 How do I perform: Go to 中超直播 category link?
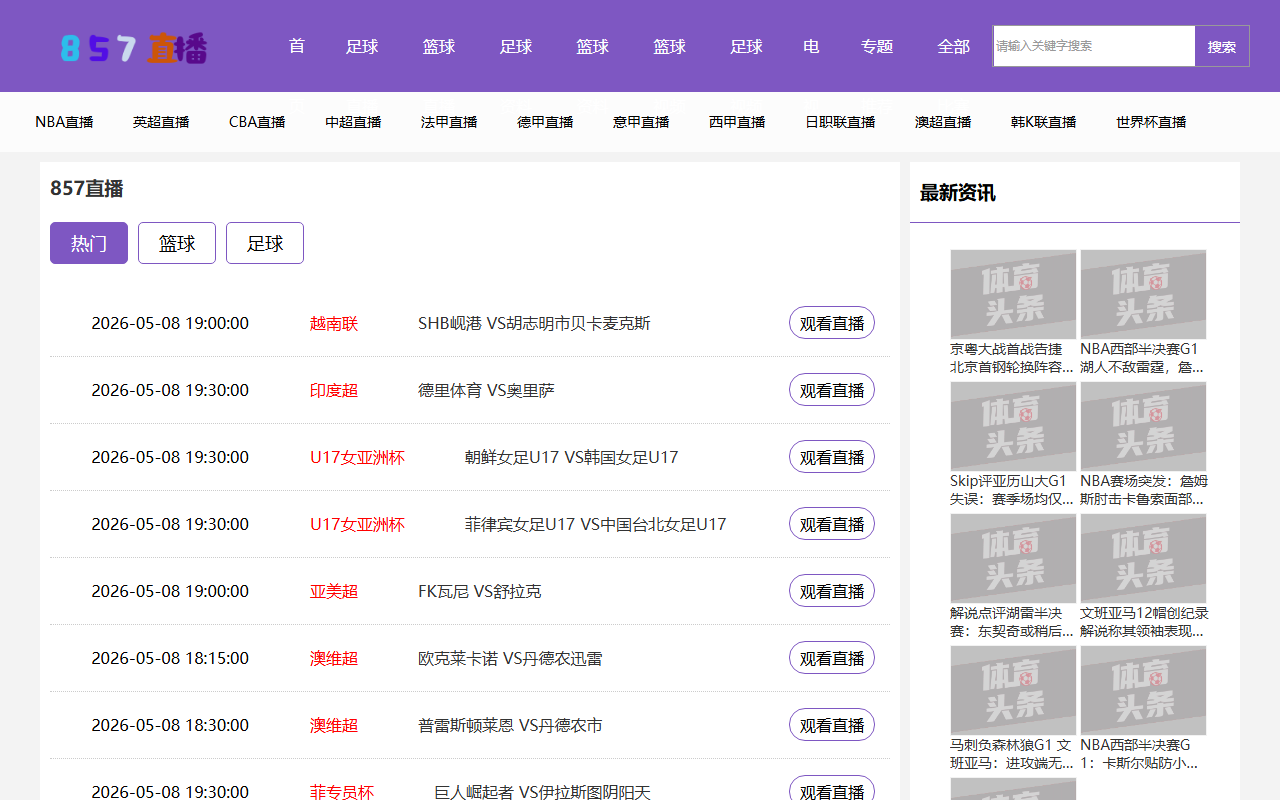point(353,122)
